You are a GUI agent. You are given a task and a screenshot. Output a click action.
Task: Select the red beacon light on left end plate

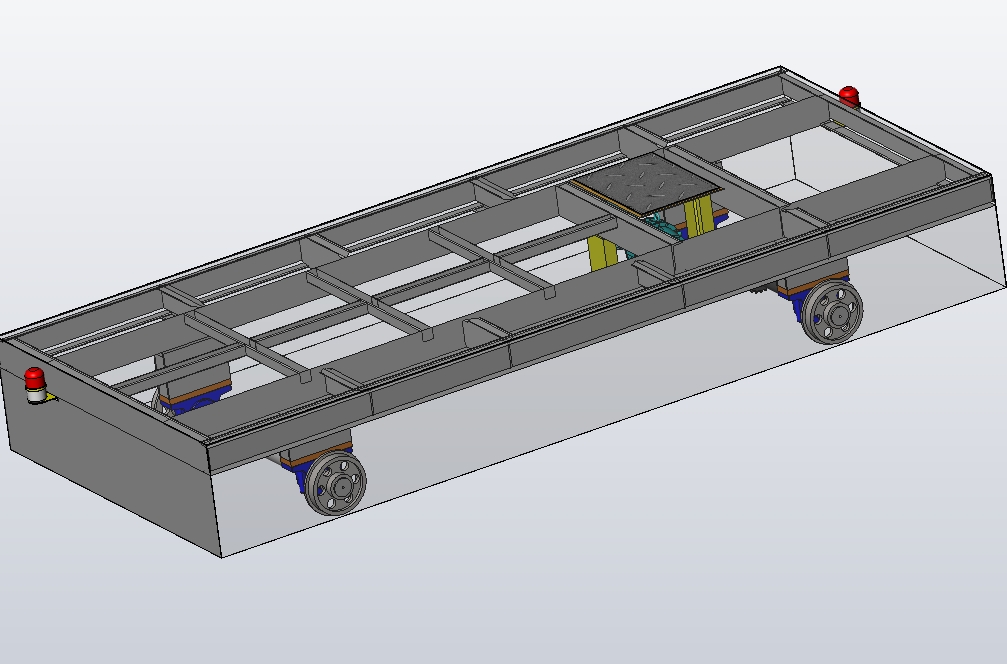[35, 385]
